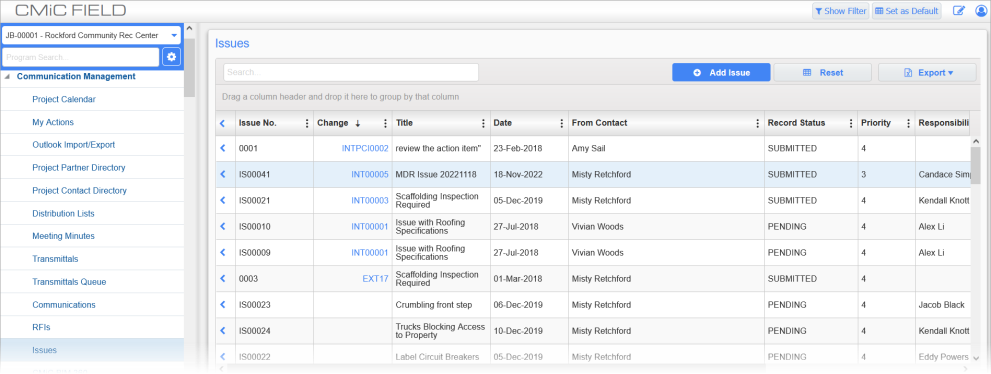This screenshot has width=991, height=374.
Task: Open row arrow for issue IS00024
Action: 222,330
